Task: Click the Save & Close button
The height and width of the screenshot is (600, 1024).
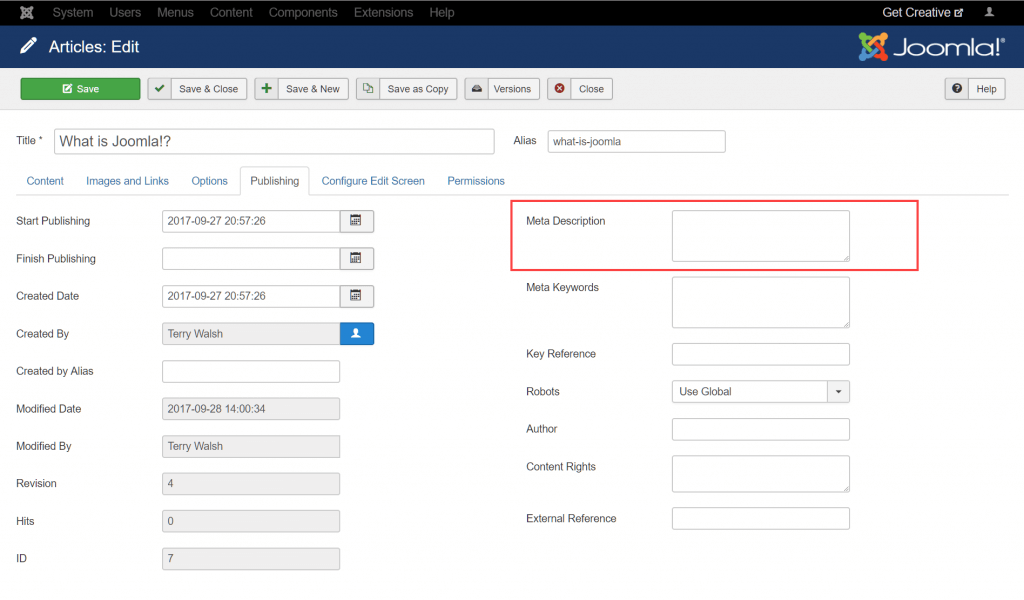Action: (197, 88)
